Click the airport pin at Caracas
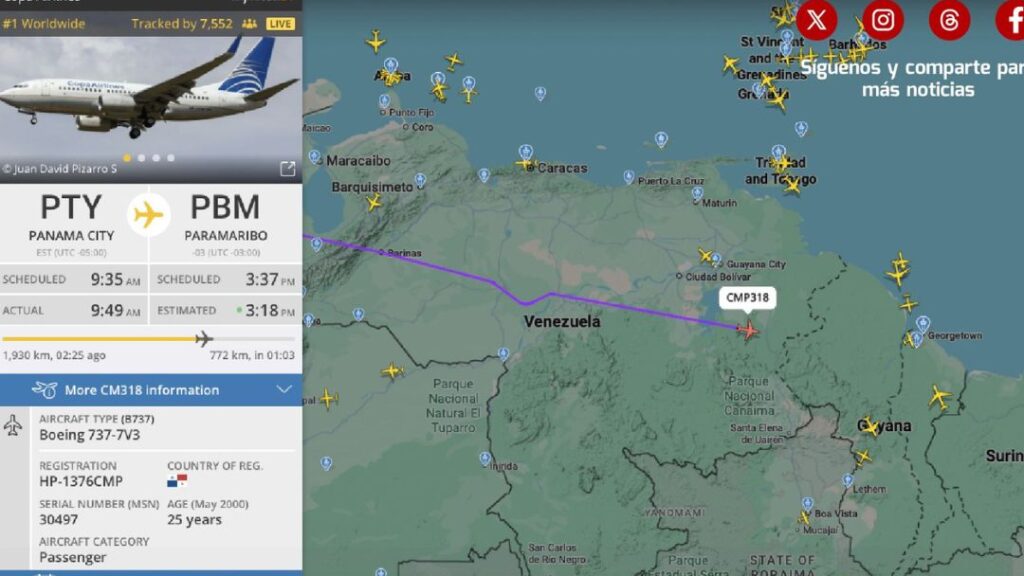Image resolution: width=1024 pixels, height=576 pixels. point(526,152)
